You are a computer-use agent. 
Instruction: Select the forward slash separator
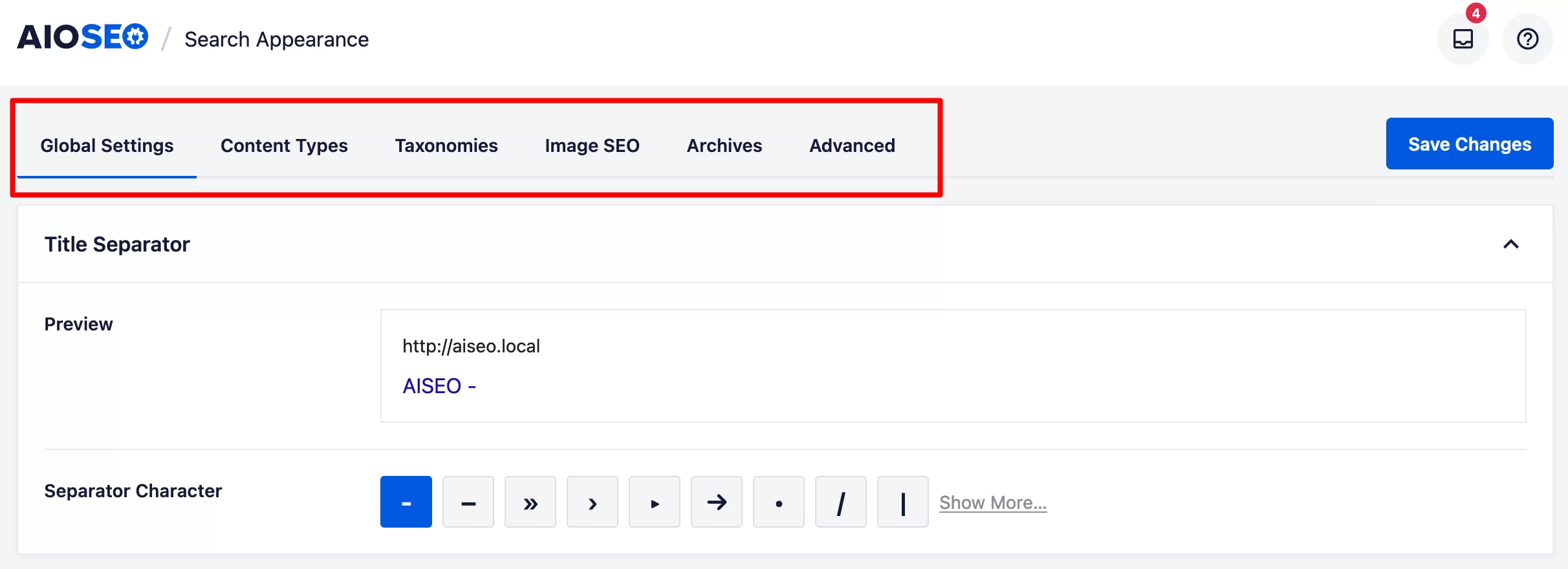pos(841,502)
